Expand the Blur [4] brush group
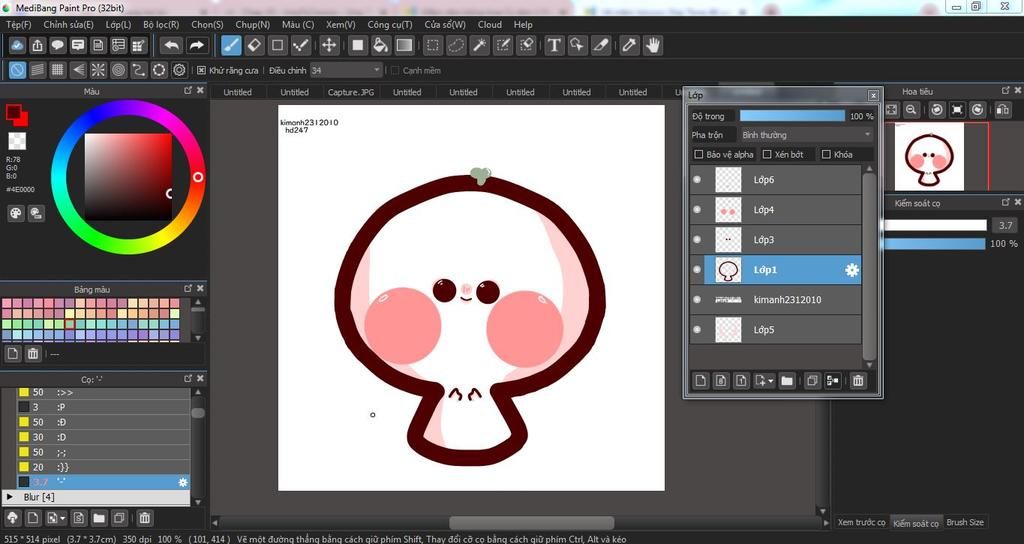Screen dimensions: 1024x544 [9, 497]
